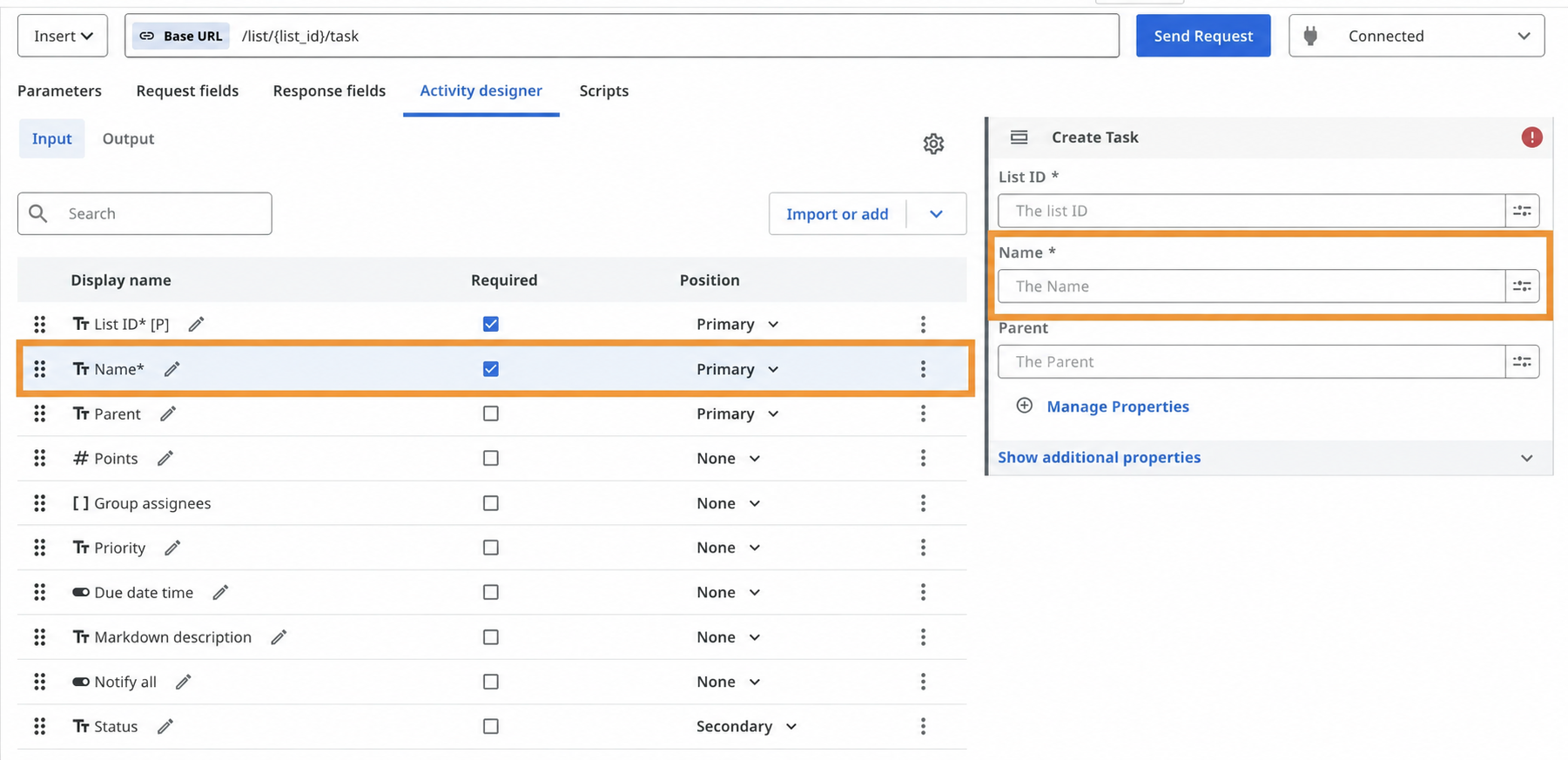Check Required for Due date time
Viewport: 1568px width, 760px height.
[491, 592]
